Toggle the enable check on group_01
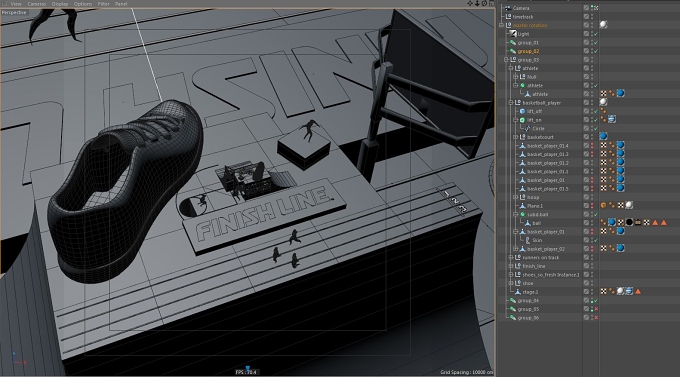This screenshot has height=377, width=680. coord(596,43)
